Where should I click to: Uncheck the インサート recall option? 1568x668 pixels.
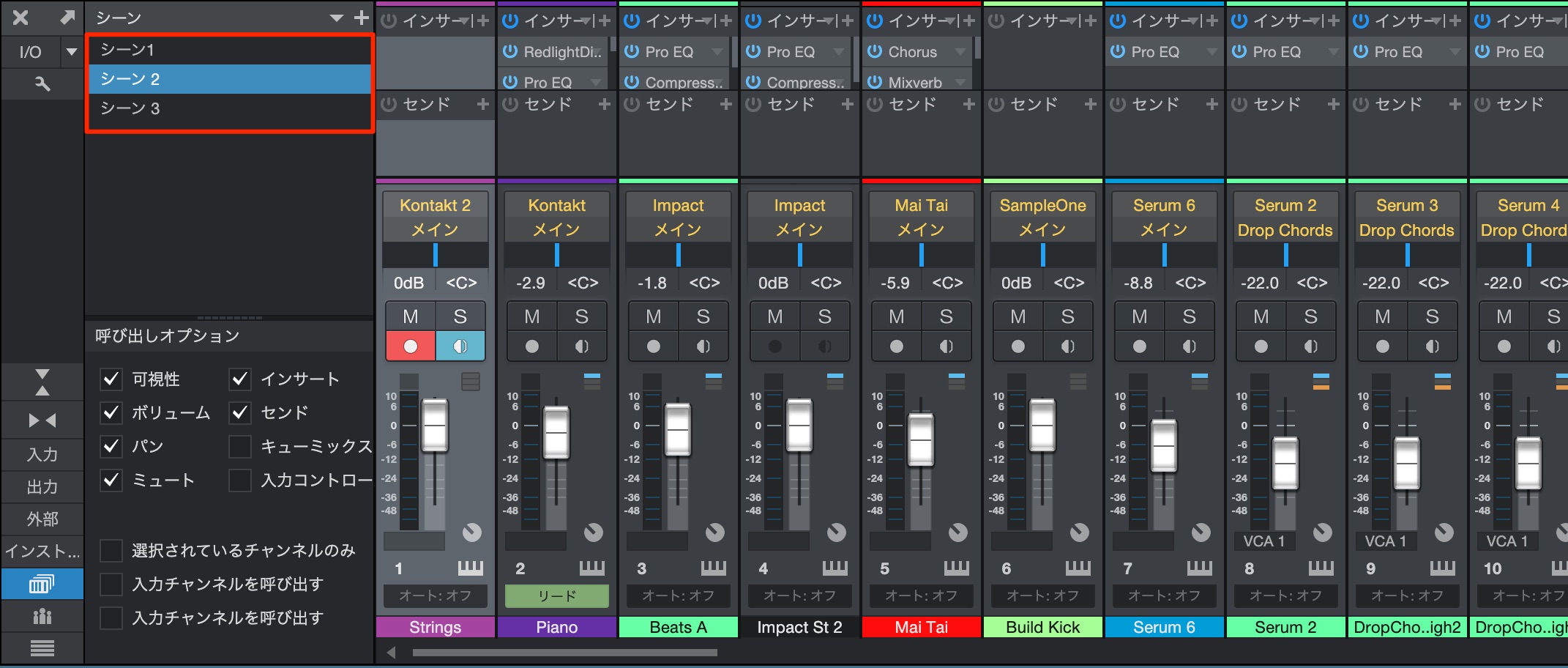tap(240, 379)
